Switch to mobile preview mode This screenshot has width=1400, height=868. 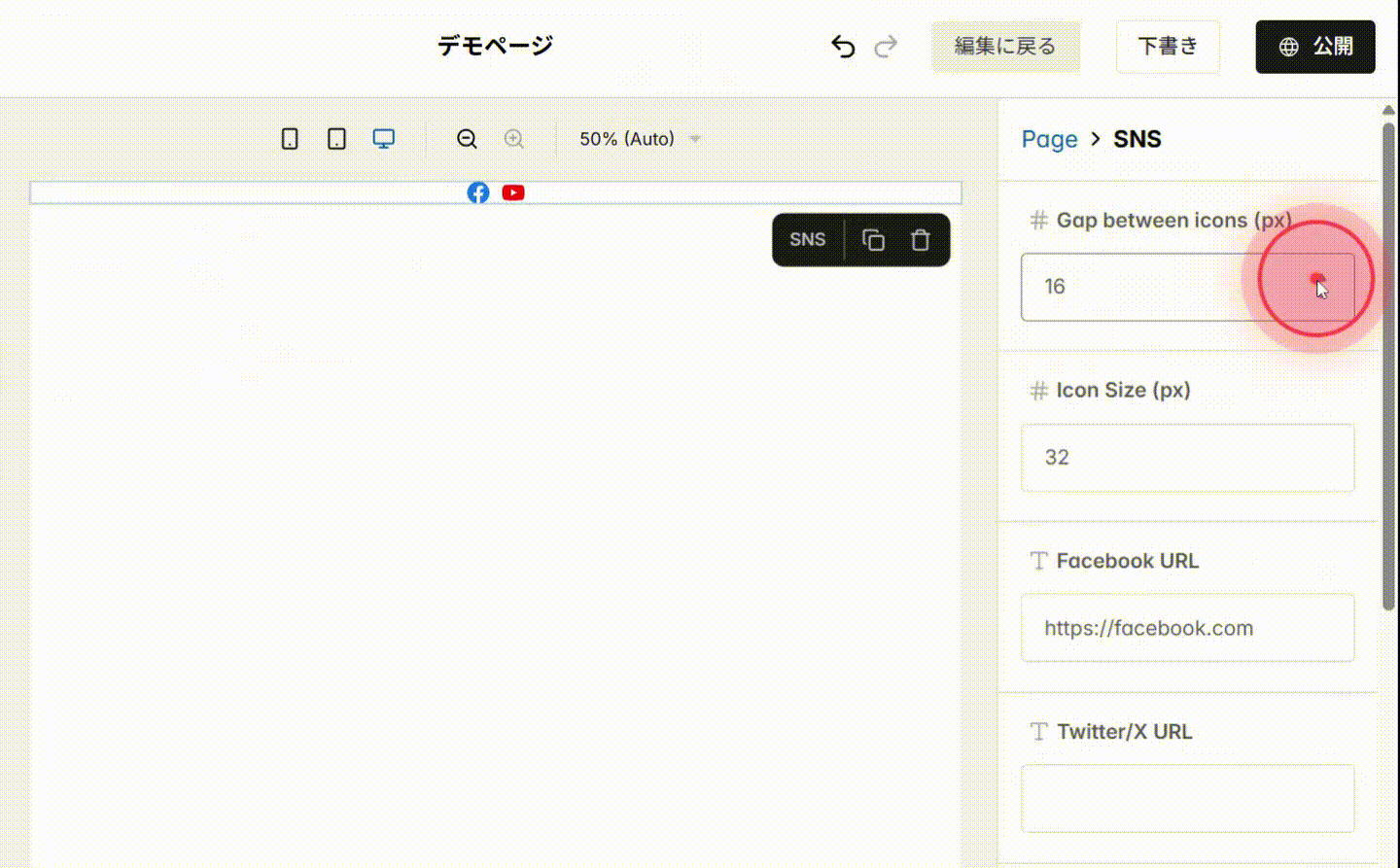point(289,138)
